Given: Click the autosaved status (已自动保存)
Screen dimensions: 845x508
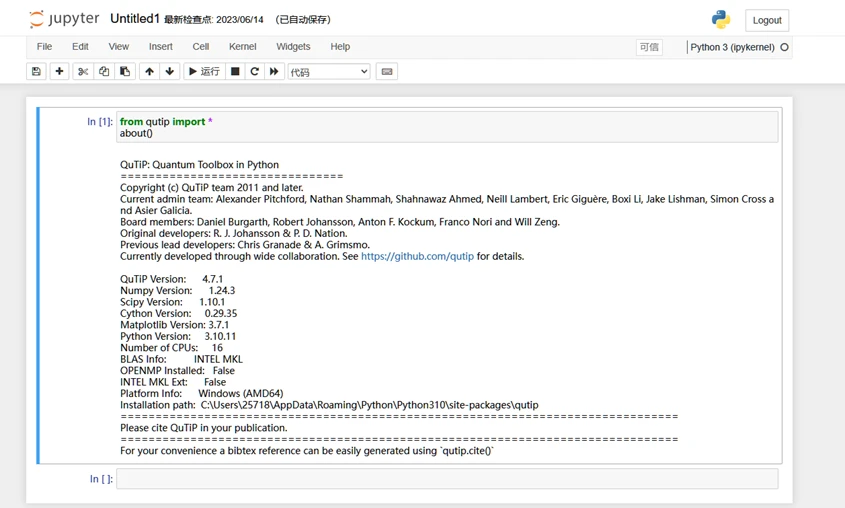Looking at the screenshot, I should [x=303, y=19].
